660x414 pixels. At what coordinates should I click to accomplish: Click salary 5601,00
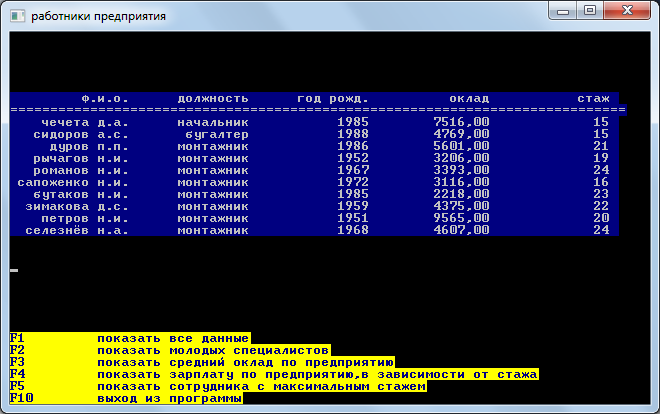pyautogui.click(x=461, y=146)
